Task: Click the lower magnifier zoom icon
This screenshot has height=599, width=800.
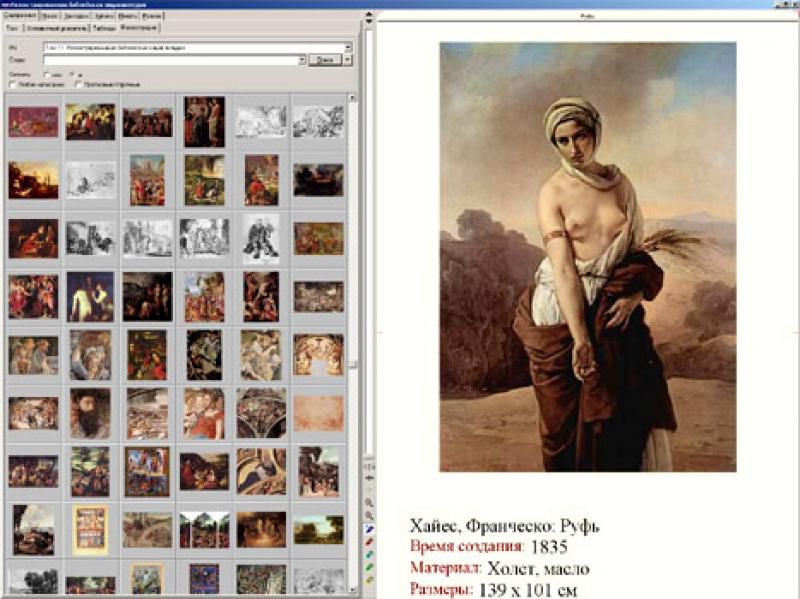Action: (370, 514)
